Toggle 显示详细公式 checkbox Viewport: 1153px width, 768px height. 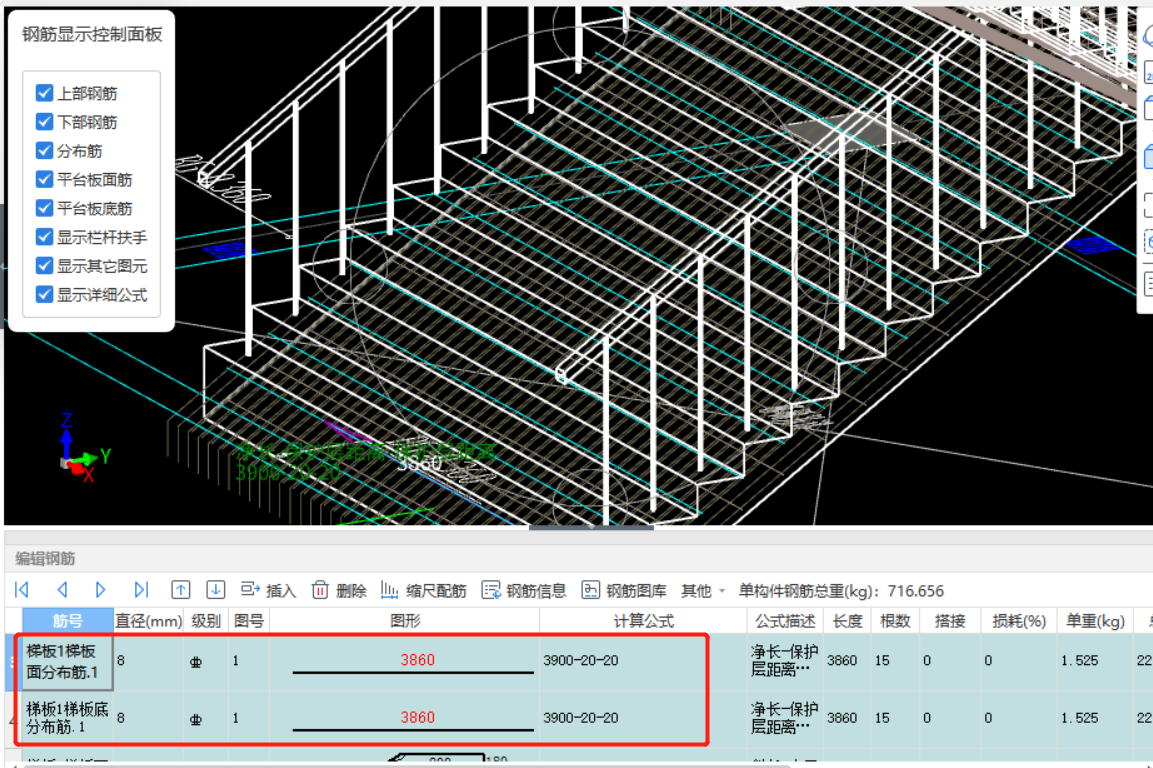click(x=44, y=294)
